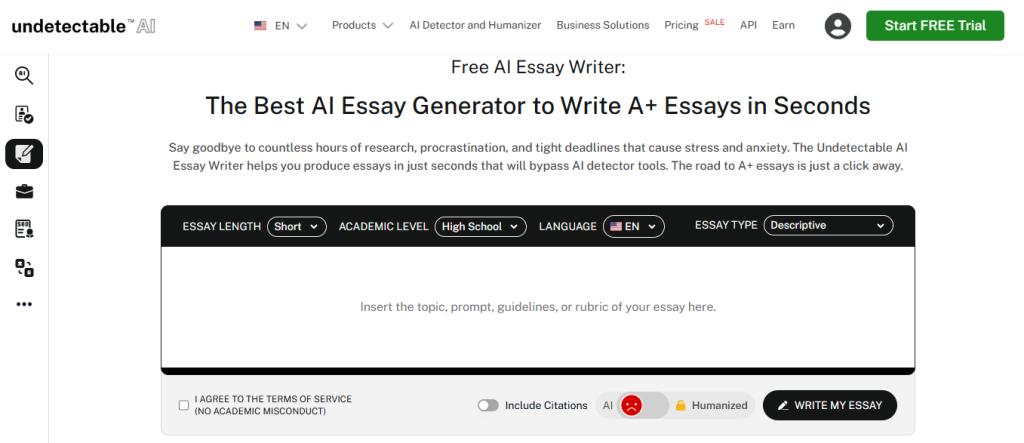This screenshot has width=1024, height=443.
Task: Go to AI Detector and Humanizer
Action: point(475,25)
